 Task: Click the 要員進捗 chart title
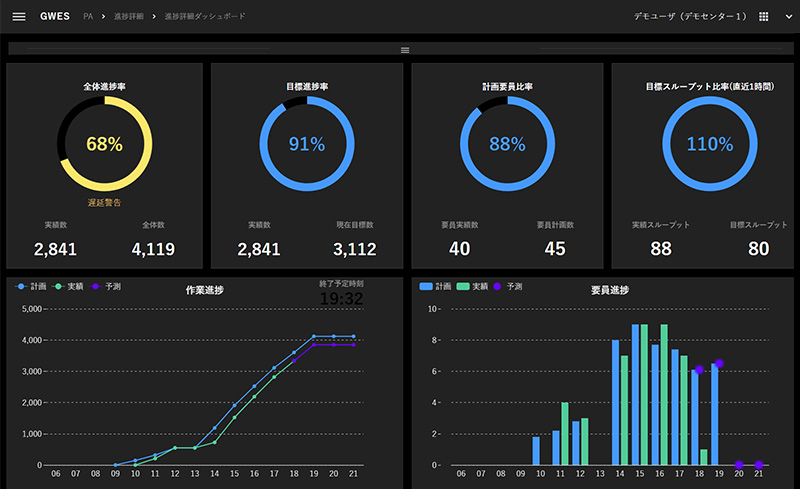[x=609, y=290]
